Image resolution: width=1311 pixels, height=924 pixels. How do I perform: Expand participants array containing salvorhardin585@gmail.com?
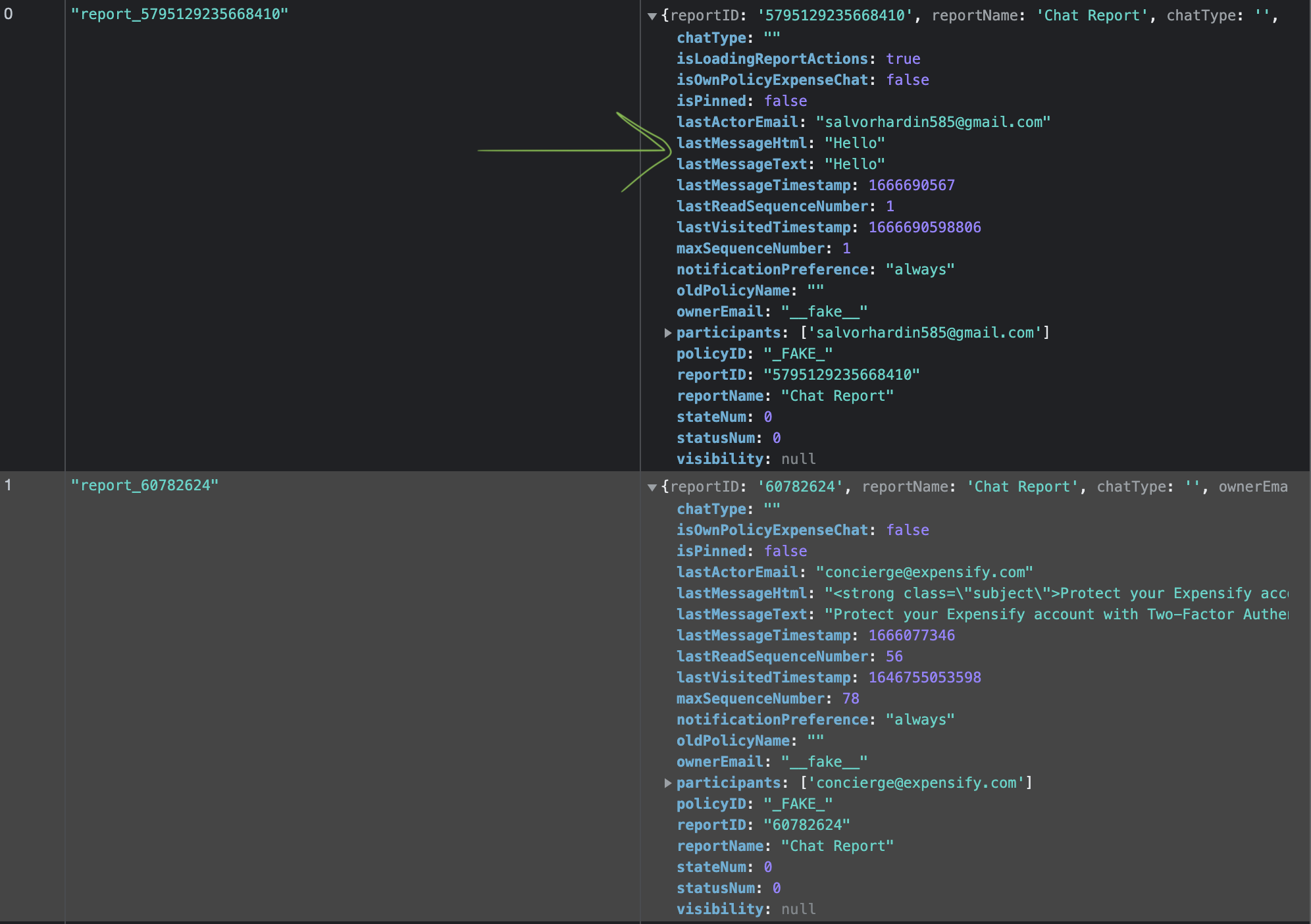point(669,332)
